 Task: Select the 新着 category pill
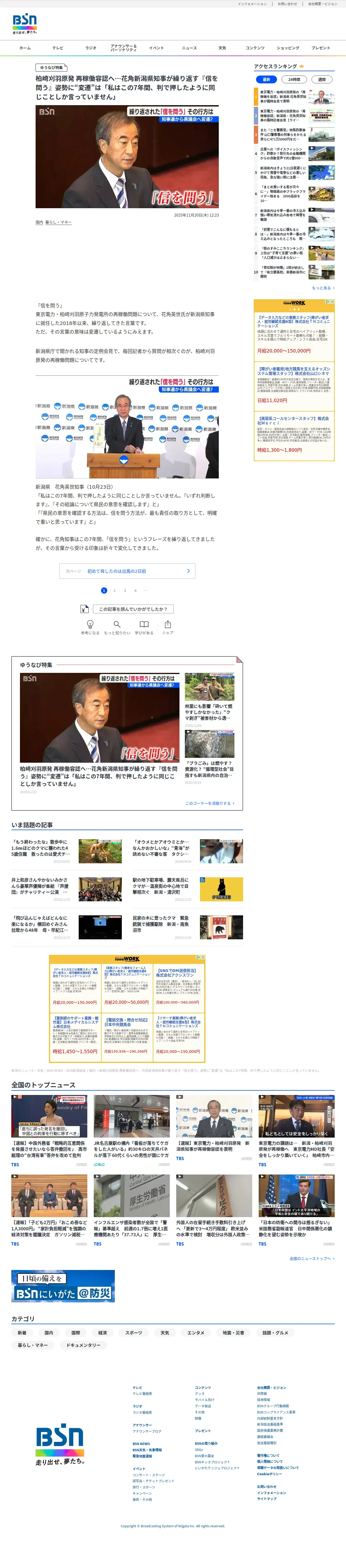click(22, 1333)
